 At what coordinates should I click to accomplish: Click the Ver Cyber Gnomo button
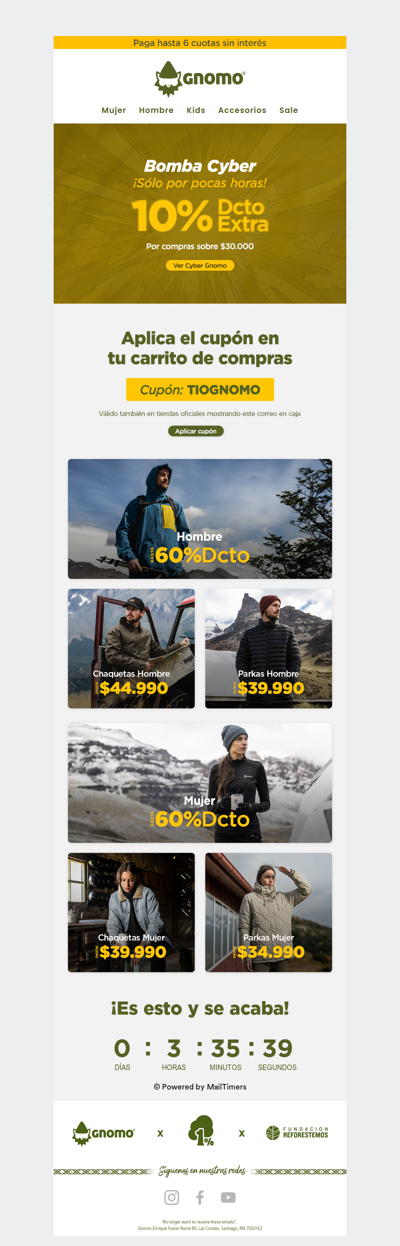click(x=200, y=266)
